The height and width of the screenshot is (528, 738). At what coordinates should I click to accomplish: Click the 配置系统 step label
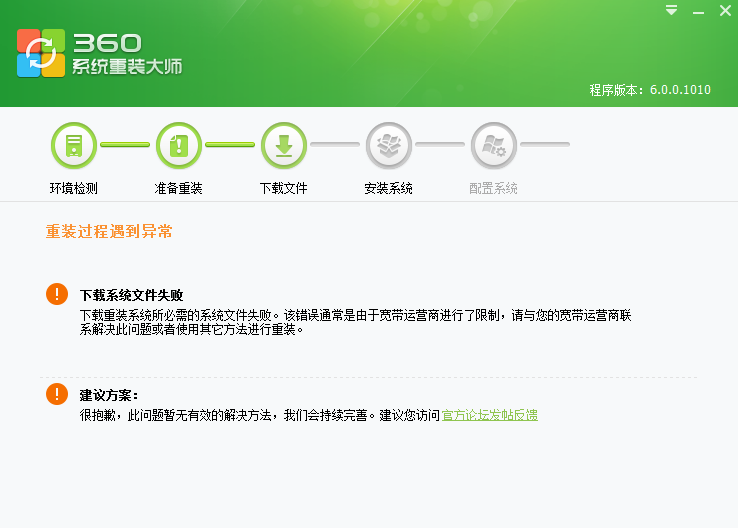[494, 188]
